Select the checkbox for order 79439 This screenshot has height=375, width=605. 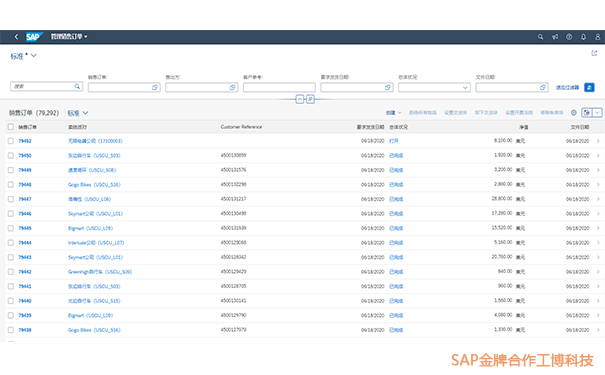pyautogui.click(x=11, y=315)
